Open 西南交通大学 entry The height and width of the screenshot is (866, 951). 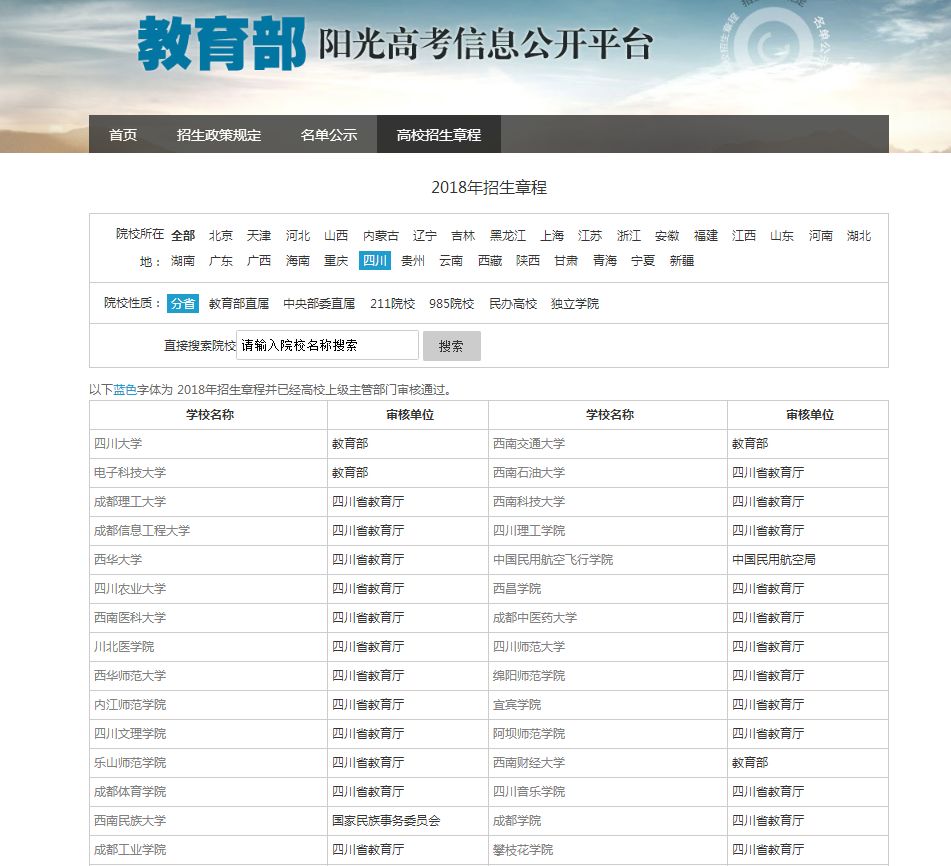(x=529, y=443)
